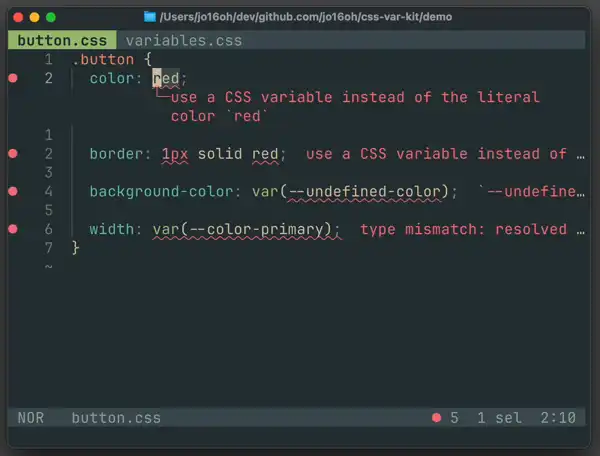Click the 'width' property name
The width and height of the screenshot is (600, 456).
tap(111, 229)
